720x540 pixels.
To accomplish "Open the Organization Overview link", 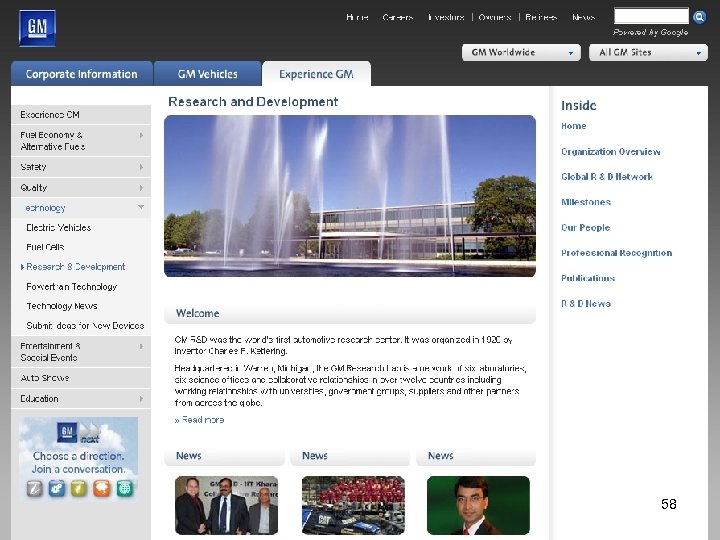I will pos(611,152).
